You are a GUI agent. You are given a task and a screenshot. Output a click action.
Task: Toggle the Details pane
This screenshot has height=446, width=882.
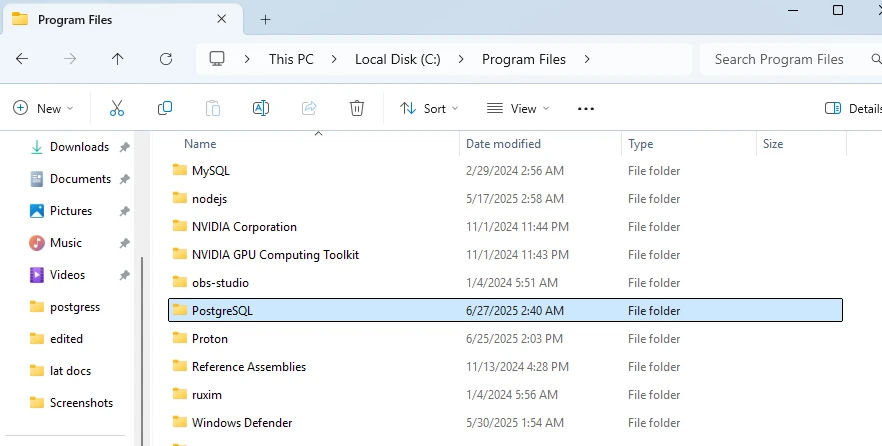click(853, 109)
